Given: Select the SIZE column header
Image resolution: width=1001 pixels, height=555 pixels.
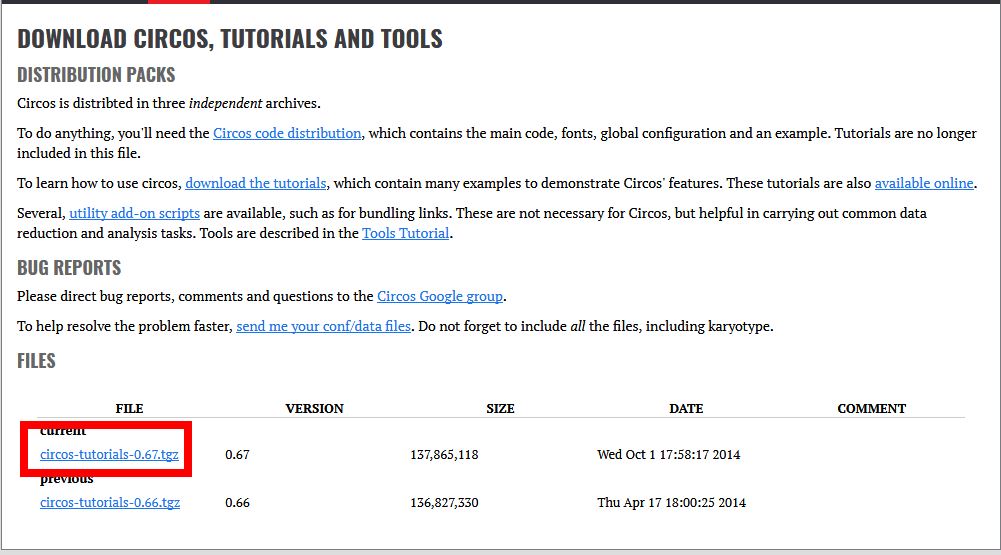Looking at the screenshot, I should [x=500, y=408].
